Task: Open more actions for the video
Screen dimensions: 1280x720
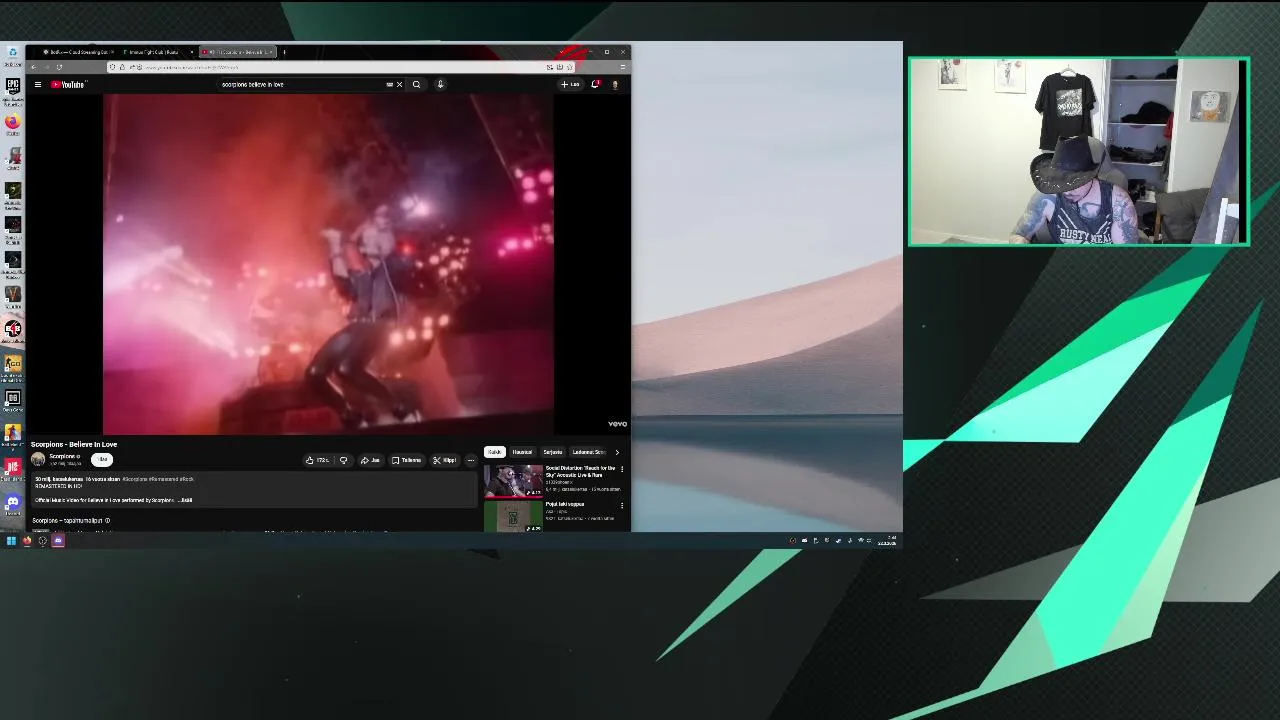Action: tap(470, 460)
